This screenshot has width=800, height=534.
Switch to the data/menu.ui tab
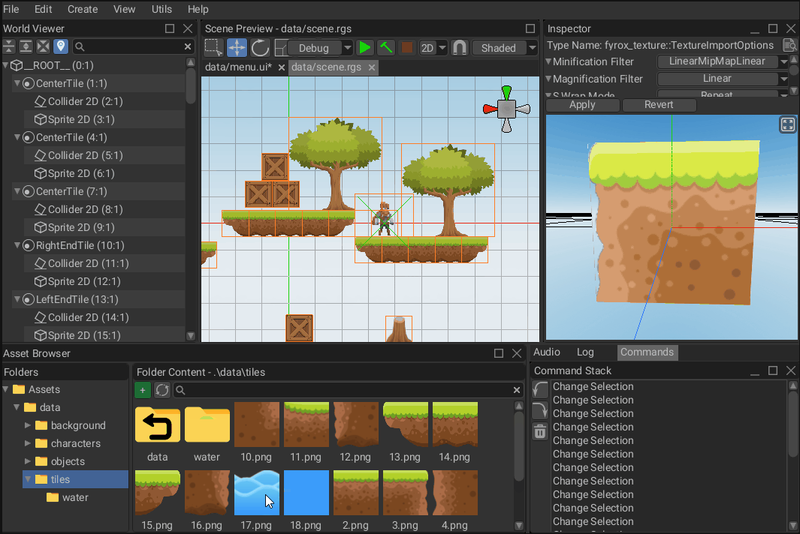pyautogui.click(x=240, y=67)
